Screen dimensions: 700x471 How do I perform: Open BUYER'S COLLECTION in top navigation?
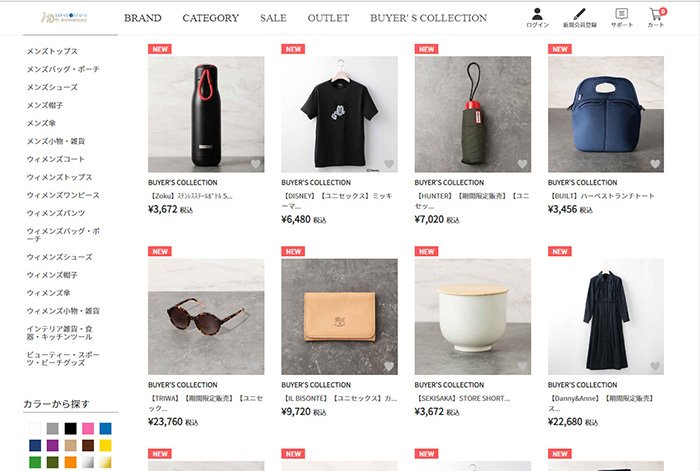[x=428, y=18]
